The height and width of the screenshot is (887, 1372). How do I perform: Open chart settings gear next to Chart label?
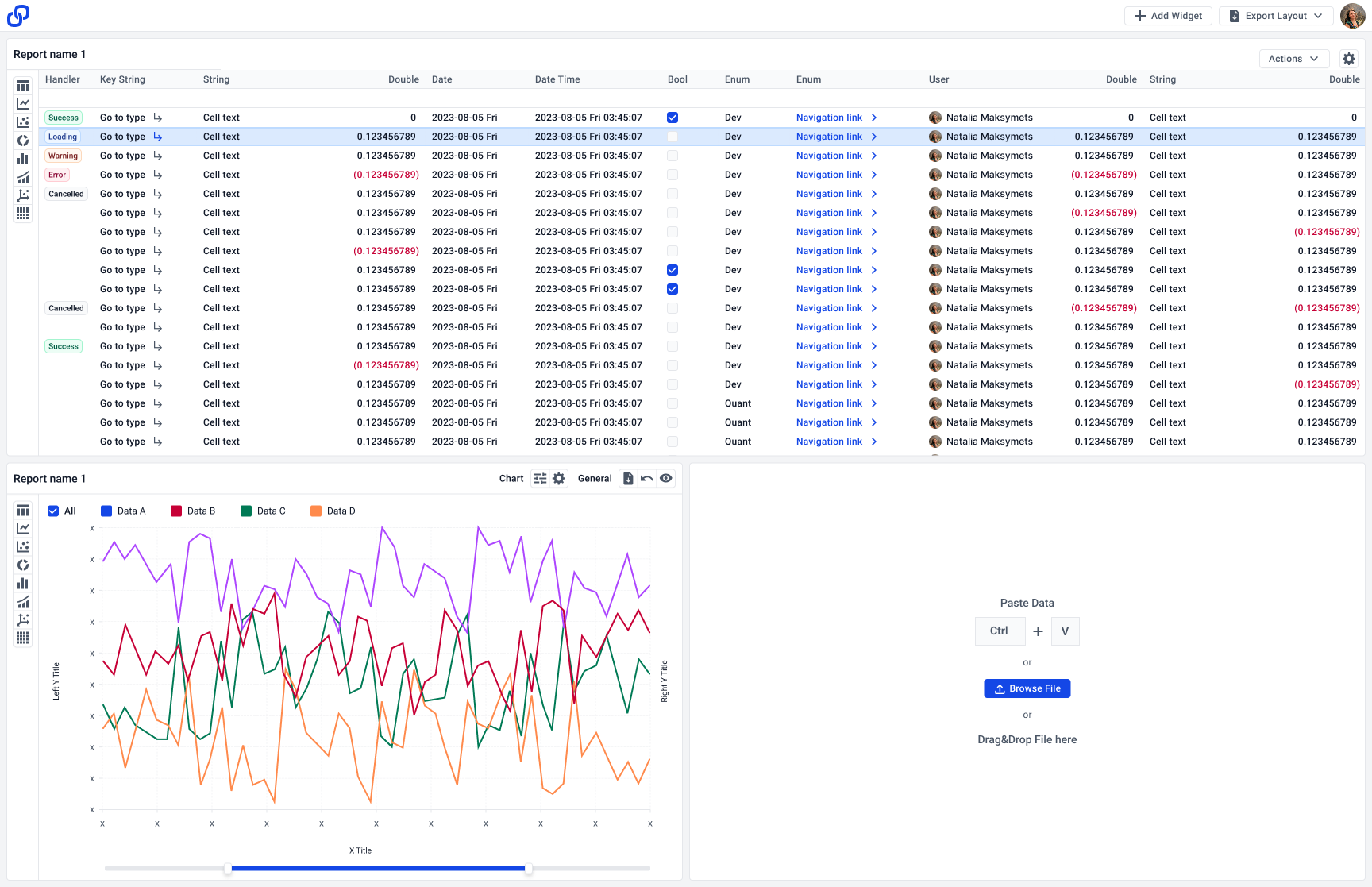(x=559, y=479)
